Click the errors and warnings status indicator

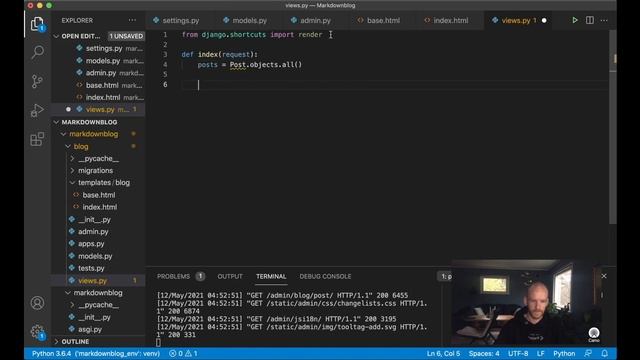pyautogui.click(x=183, y=353)
